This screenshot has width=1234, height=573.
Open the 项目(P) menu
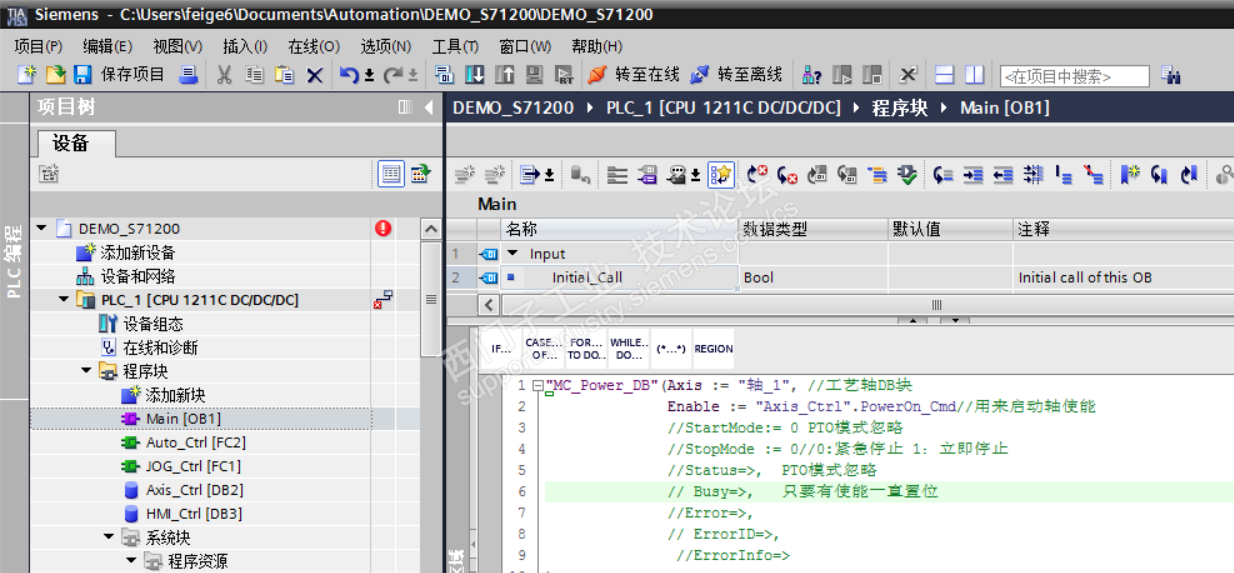click(x=38, y=47)
